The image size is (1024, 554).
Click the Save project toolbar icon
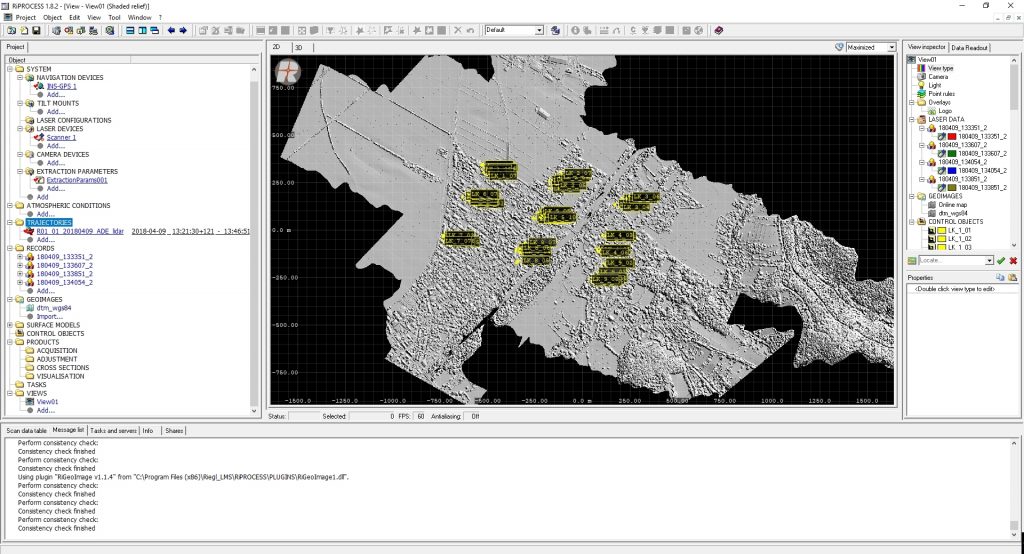click(x=36, y=31)
